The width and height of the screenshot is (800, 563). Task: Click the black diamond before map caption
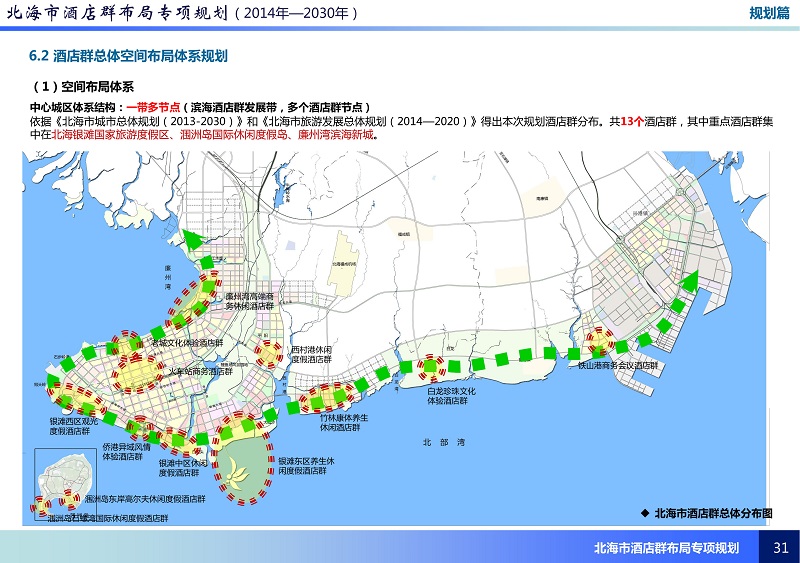point(645,512)
